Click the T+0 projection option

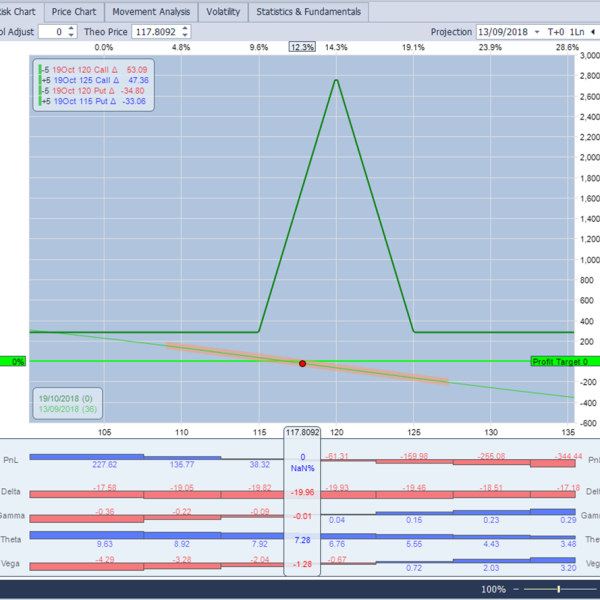pyautogui.click(x=556, y=32)
